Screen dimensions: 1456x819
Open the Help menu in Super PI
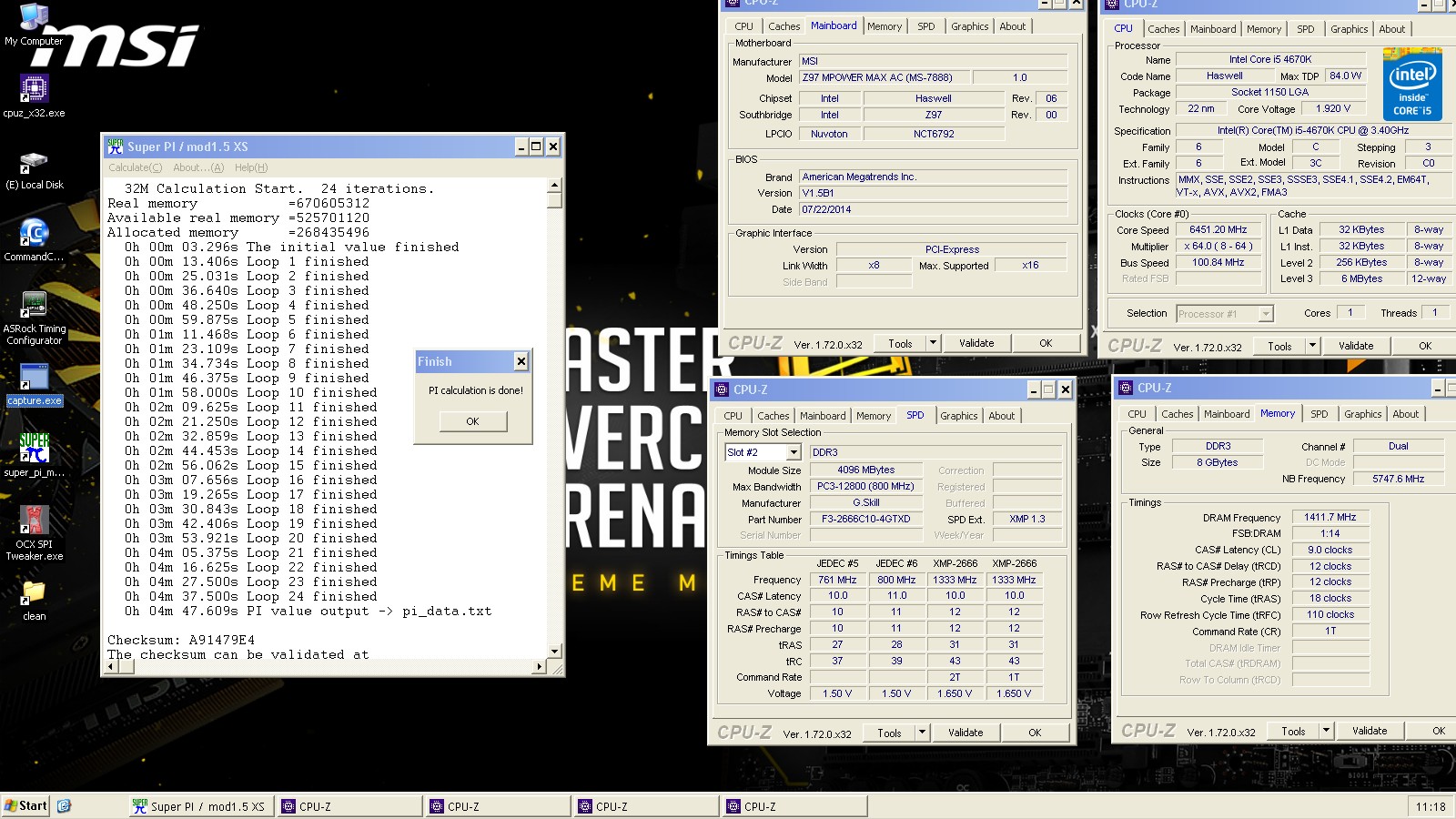(251, 167)
